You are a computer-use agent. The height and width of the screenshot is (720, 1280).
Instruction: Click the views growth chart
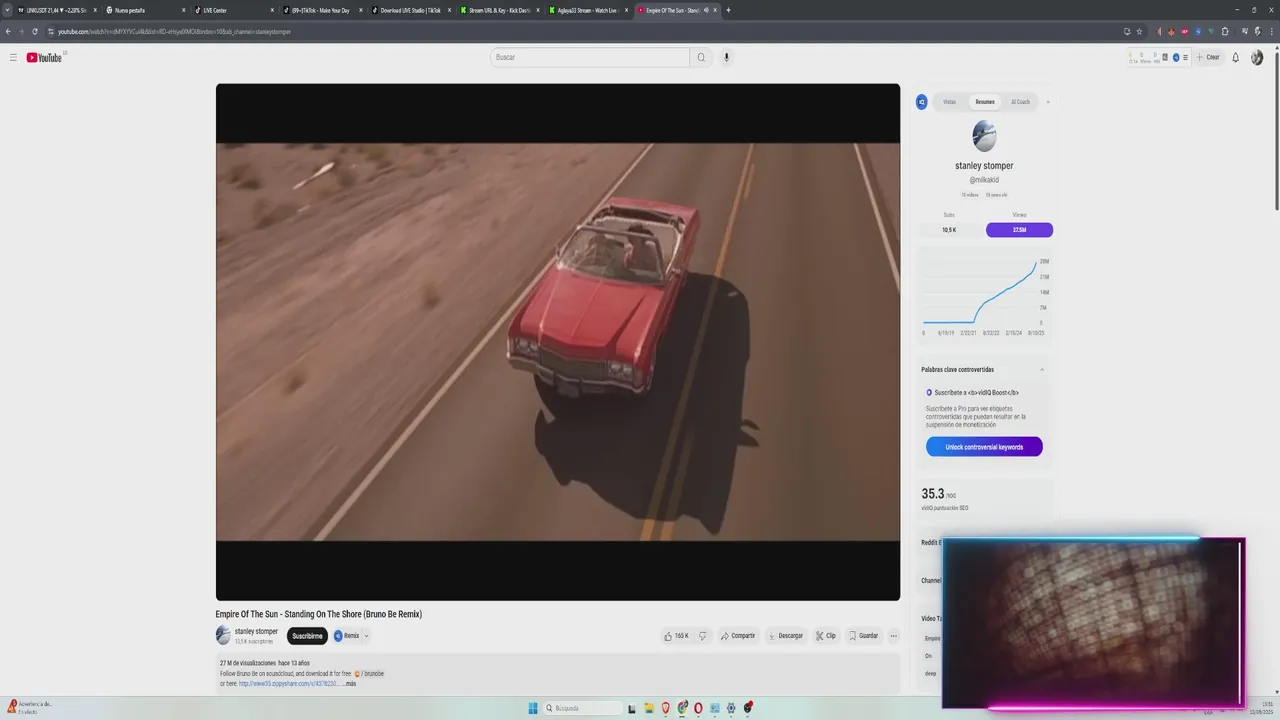984,296
